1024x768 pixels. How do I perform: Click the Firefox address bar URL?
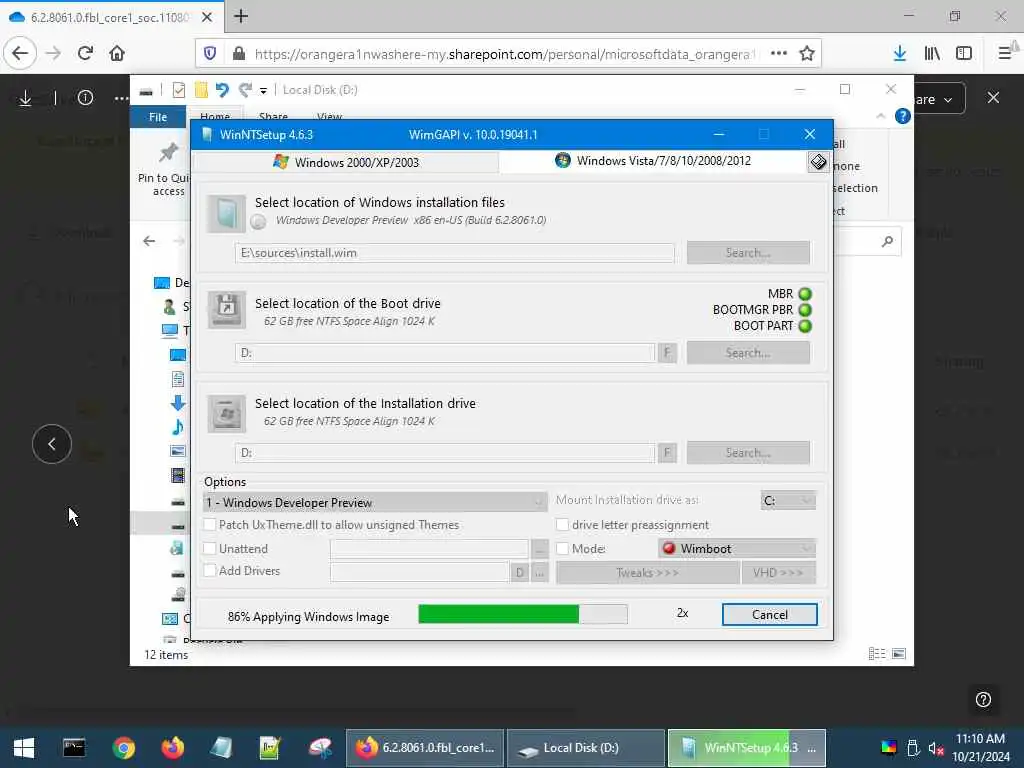pos(503,54)
